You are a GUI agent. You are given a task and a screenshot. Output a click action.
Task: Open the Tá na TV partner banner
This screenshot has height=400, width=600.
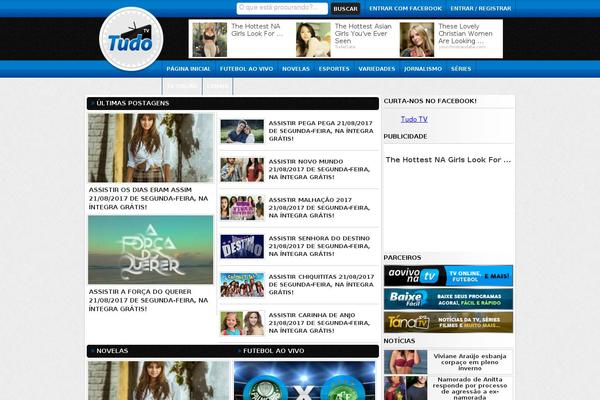[448, 322]
